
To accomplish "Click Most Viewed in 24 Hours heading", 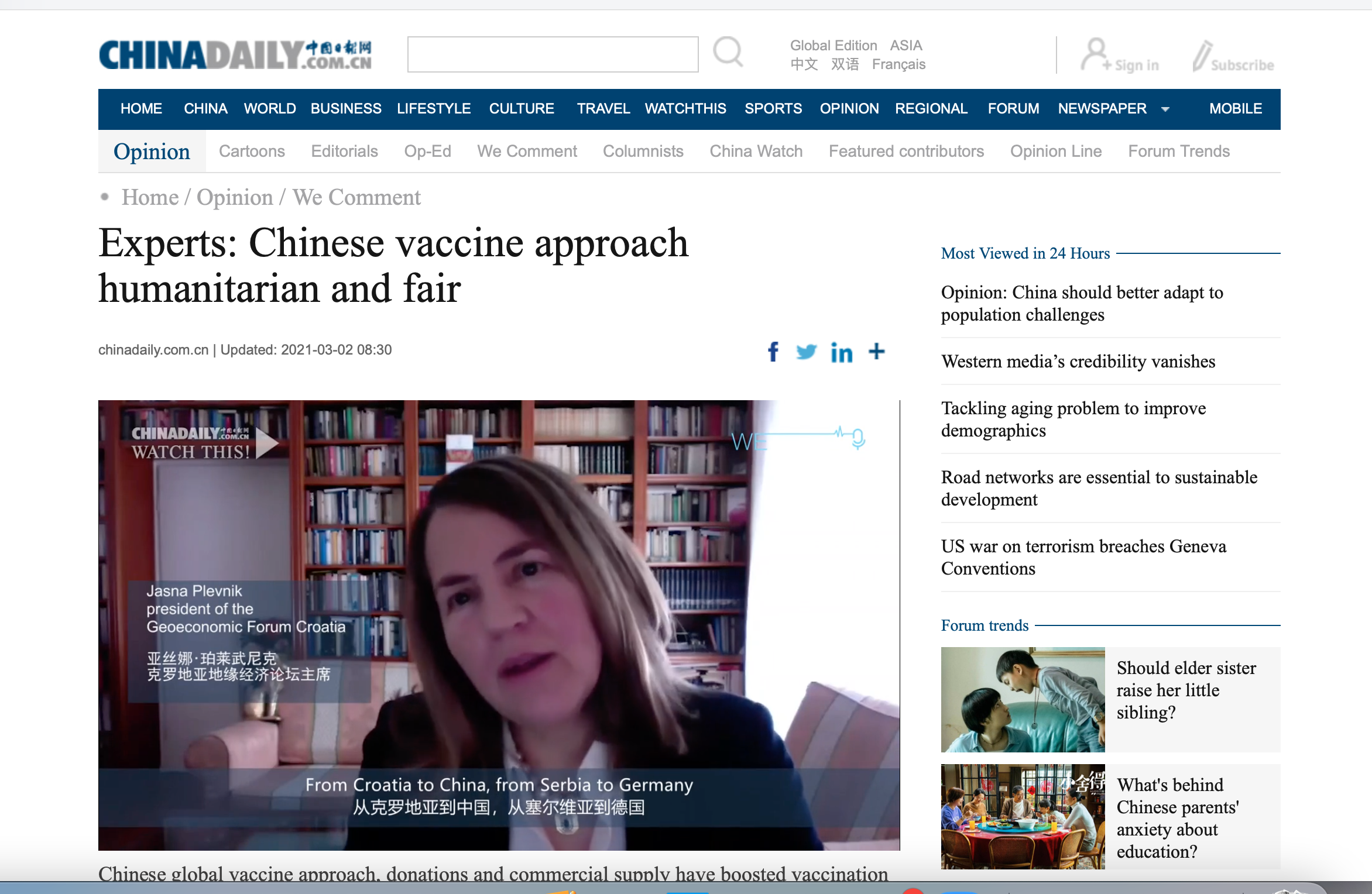I will tap(1025, 253).
